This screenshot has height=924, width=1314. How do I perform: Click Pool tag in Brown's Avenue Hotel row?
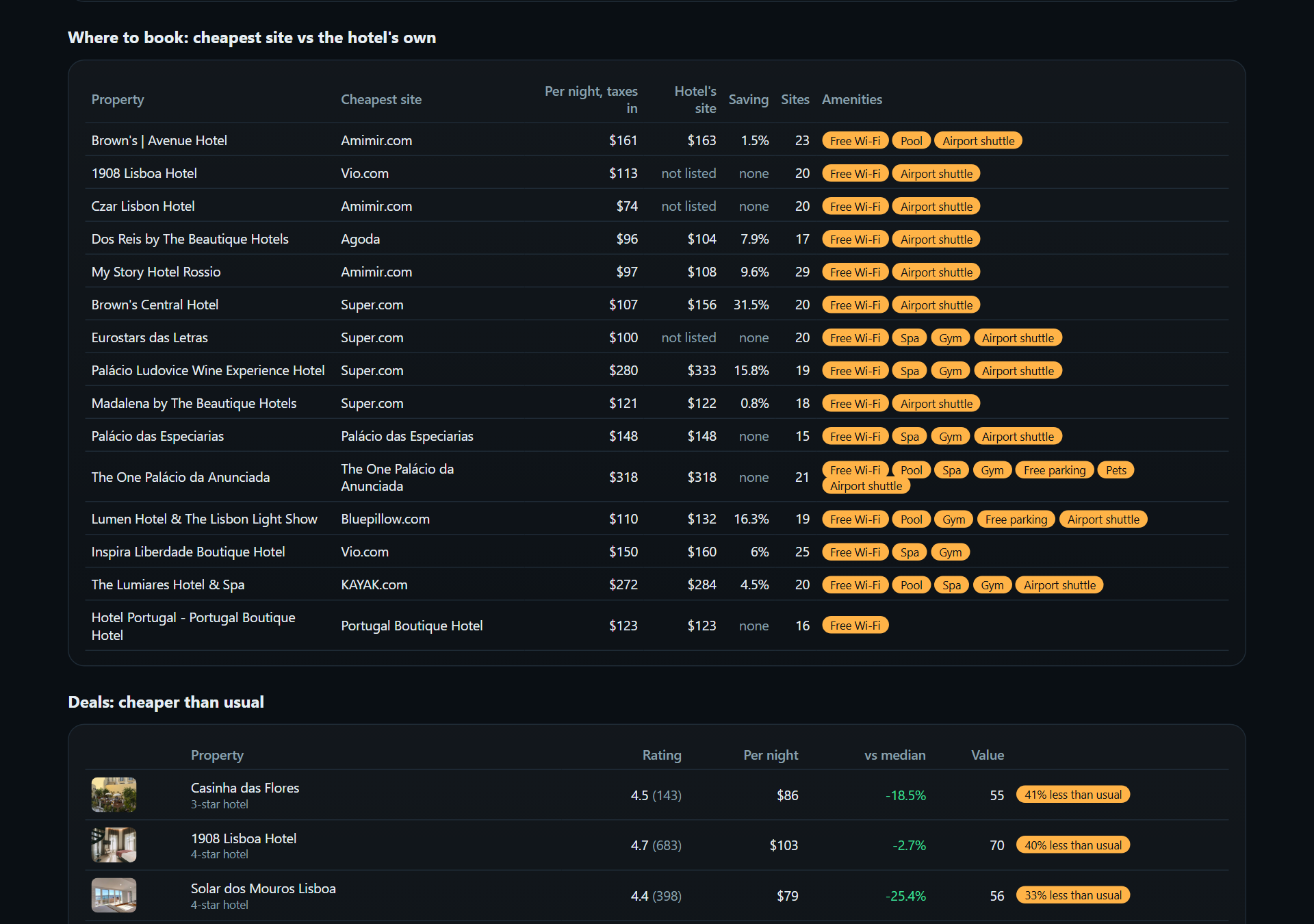pyautogui.click(x=911, y=140)
